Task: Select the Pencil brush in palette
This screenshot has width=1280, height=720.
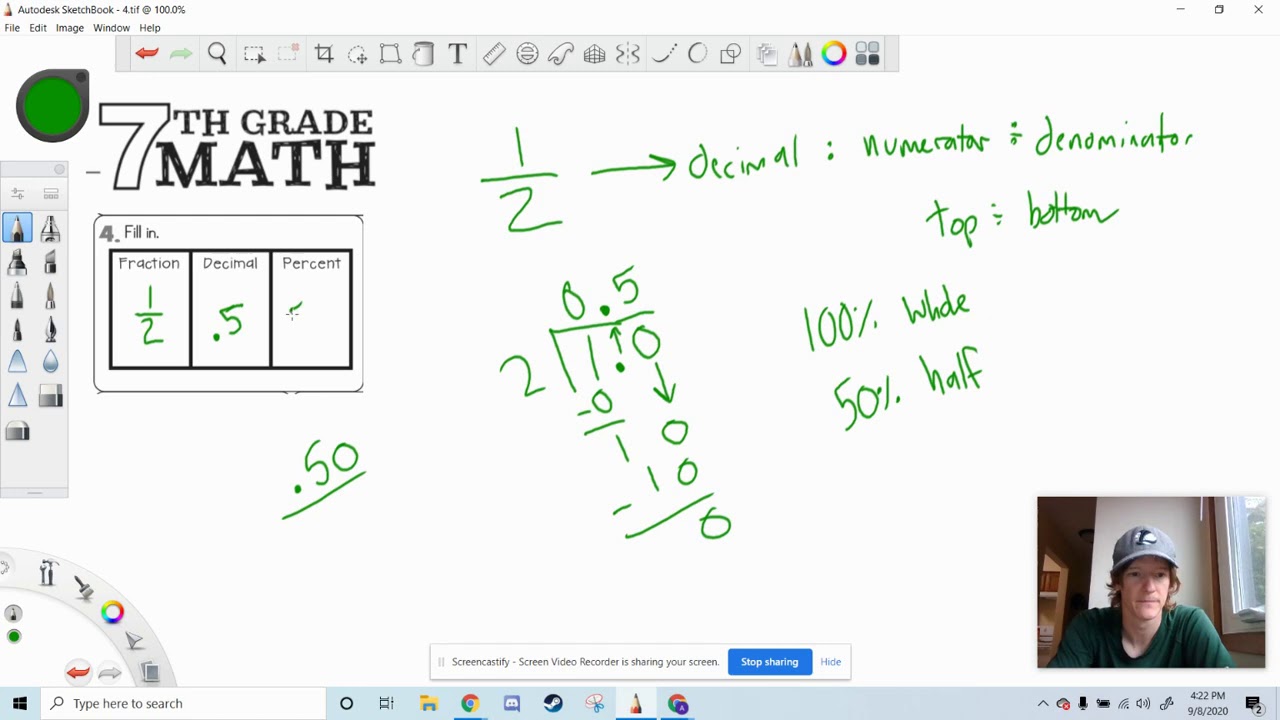Action: [17, 229]
